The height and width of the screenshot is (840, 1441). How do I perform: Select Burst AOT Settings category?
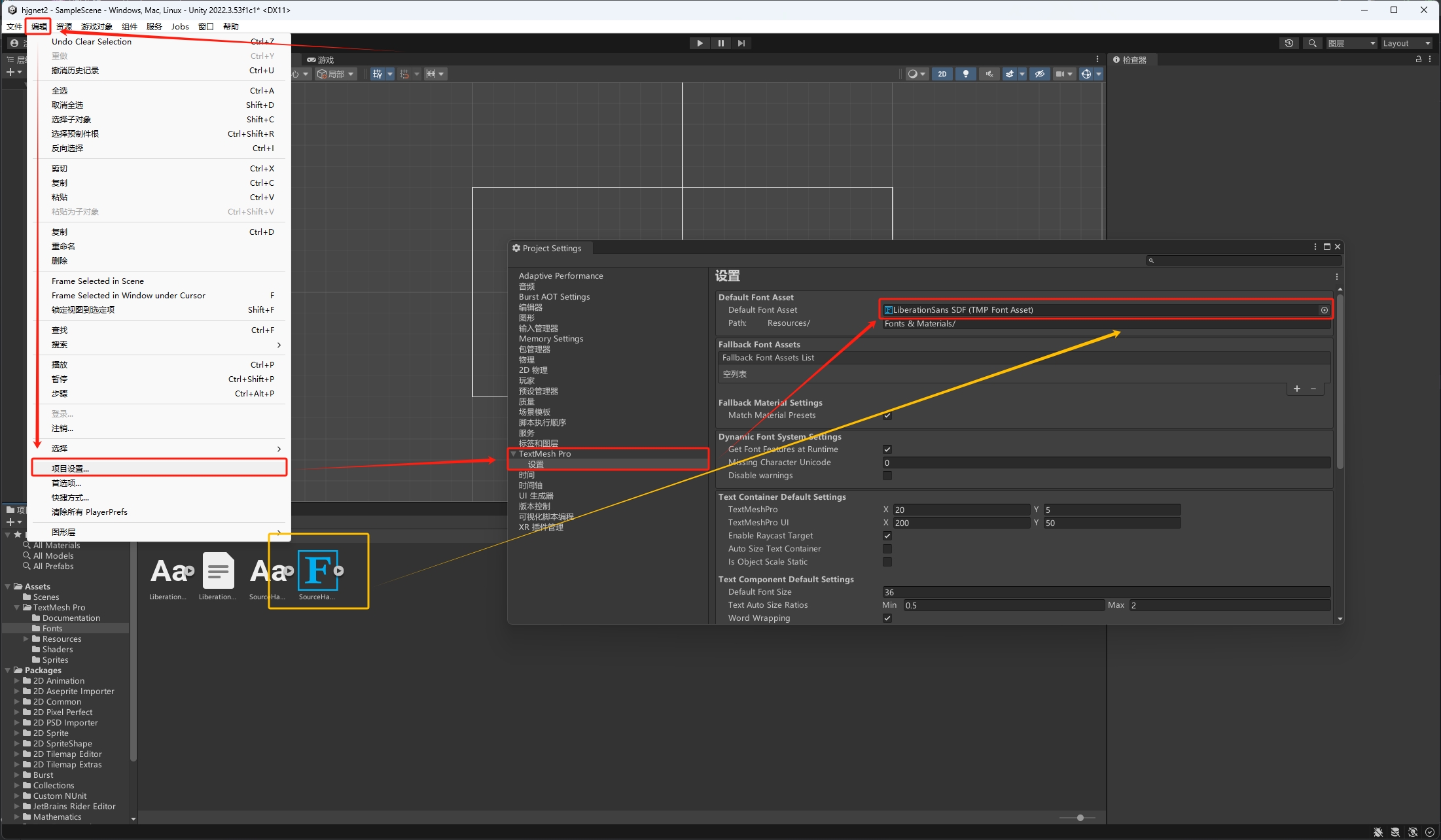[x=554, y=297]
